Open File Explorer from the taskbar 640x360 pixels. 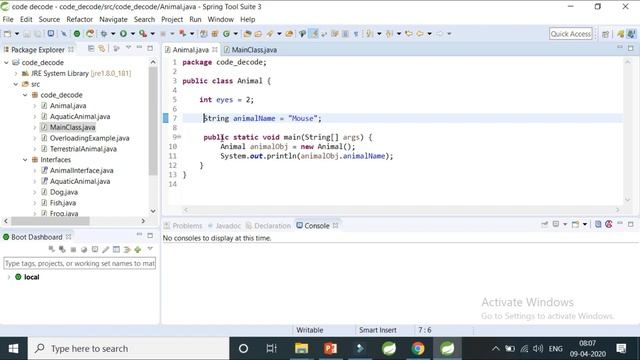(x=301, y=349)
